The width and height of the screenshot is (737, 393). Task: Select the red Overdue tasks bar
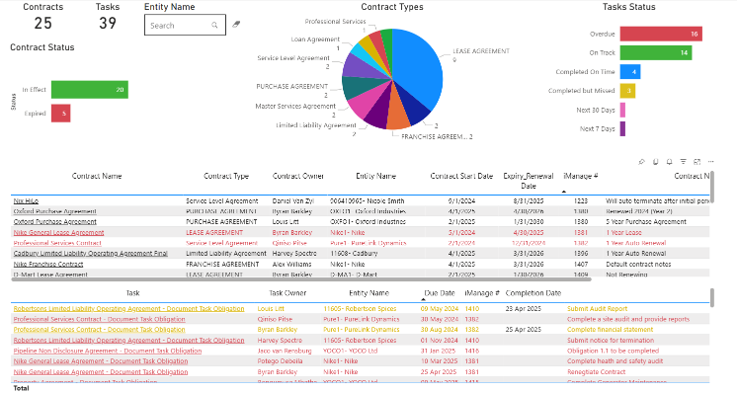coord(661,34)
